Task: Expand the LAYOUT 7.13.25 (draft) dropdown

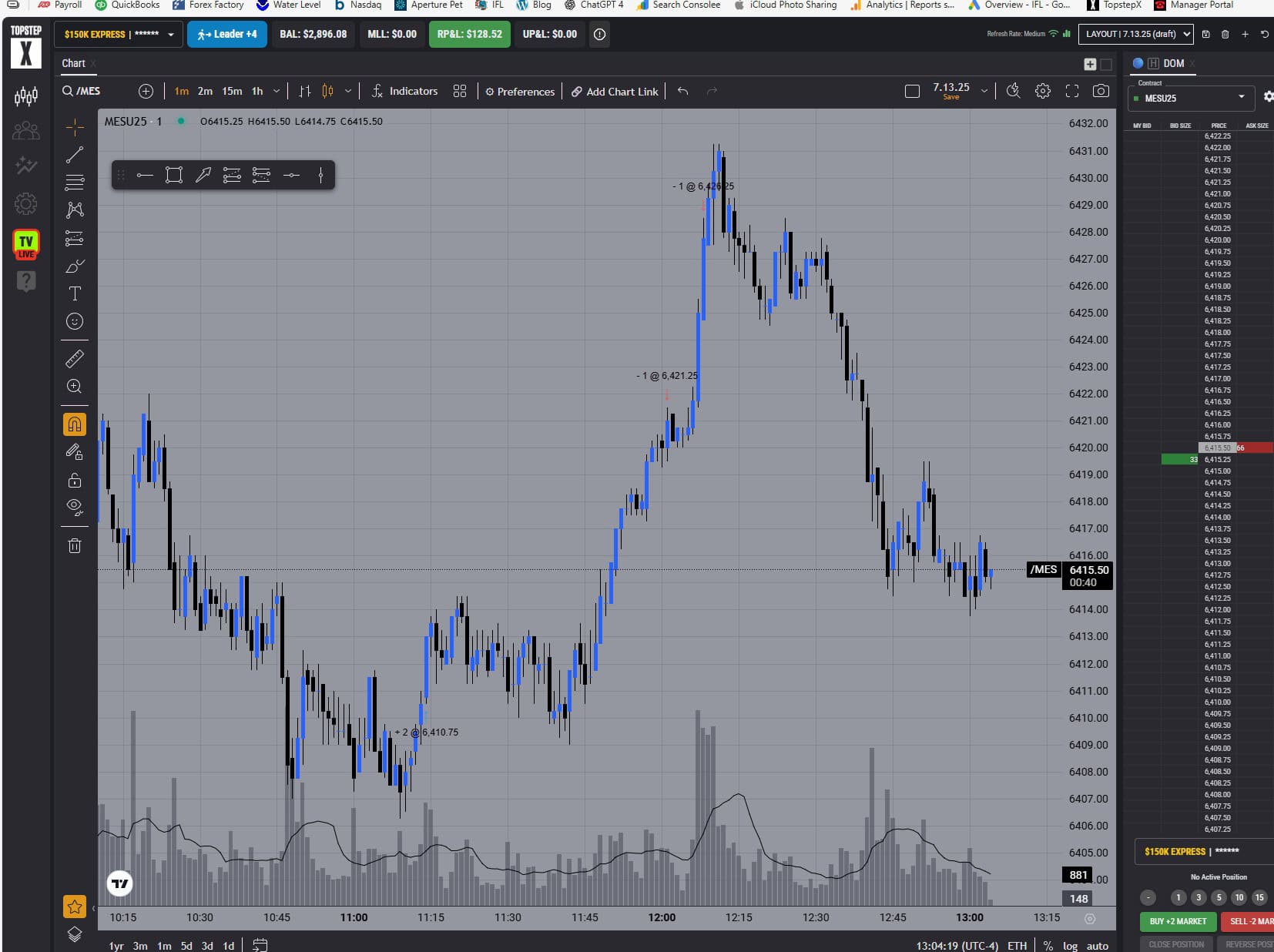Action: 1136,34
